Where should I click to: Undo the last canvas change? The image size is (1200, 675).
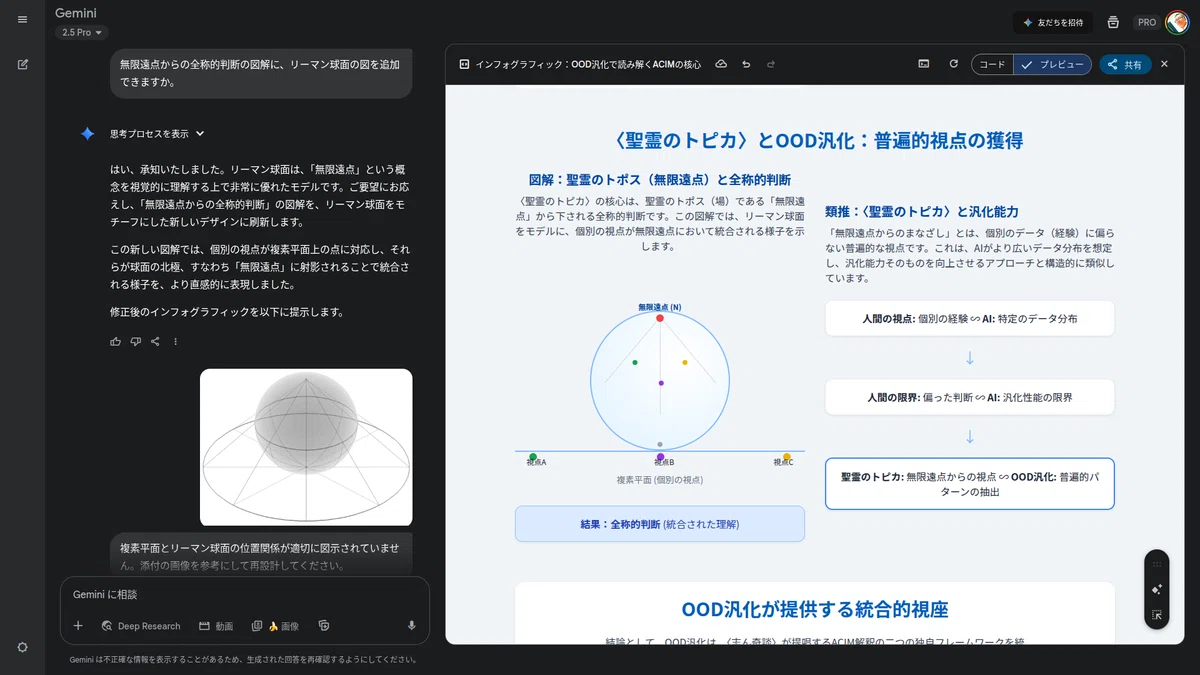pyautogui.click(x=746, y=64)
